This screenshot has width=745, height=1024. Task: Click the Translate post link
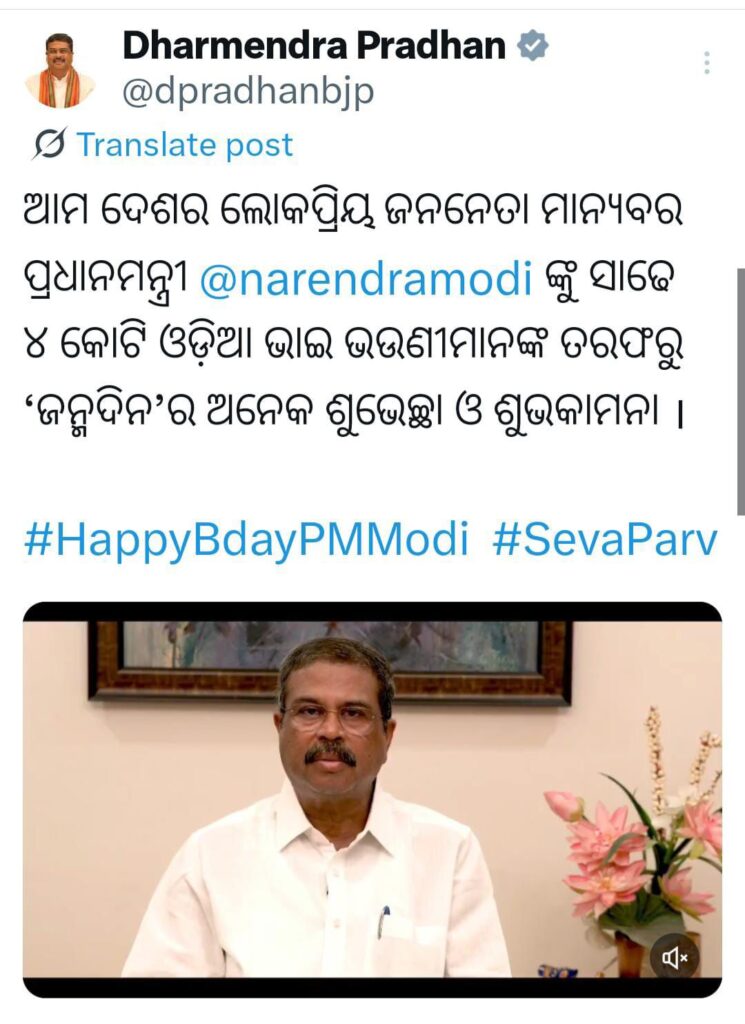[x=185, y=144]
